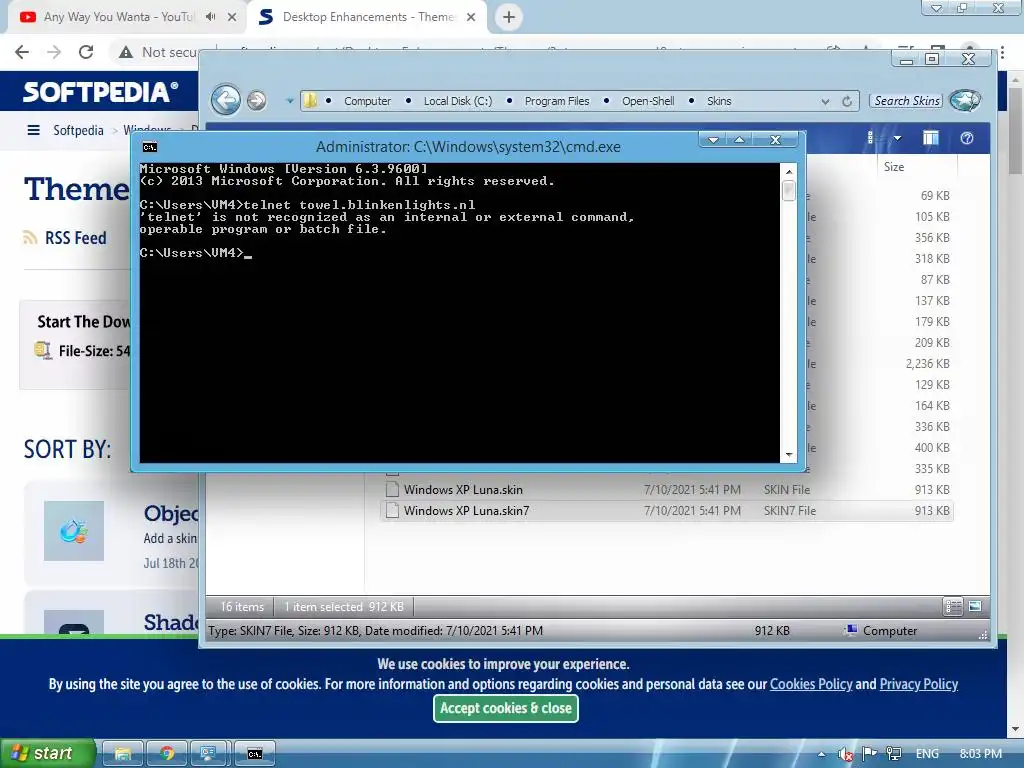Switch to the Desktop Enhancements Softpedia tab

367,17
